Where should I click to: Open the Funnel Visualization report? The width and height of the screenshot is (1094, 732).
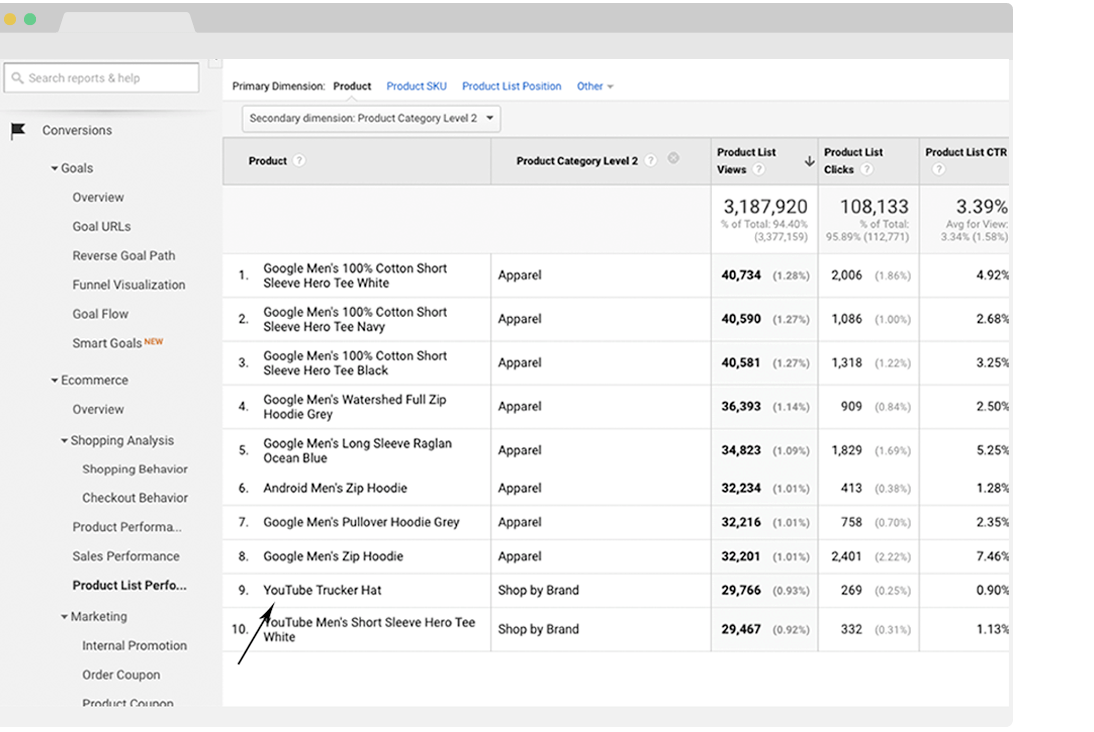click(128, 285)
